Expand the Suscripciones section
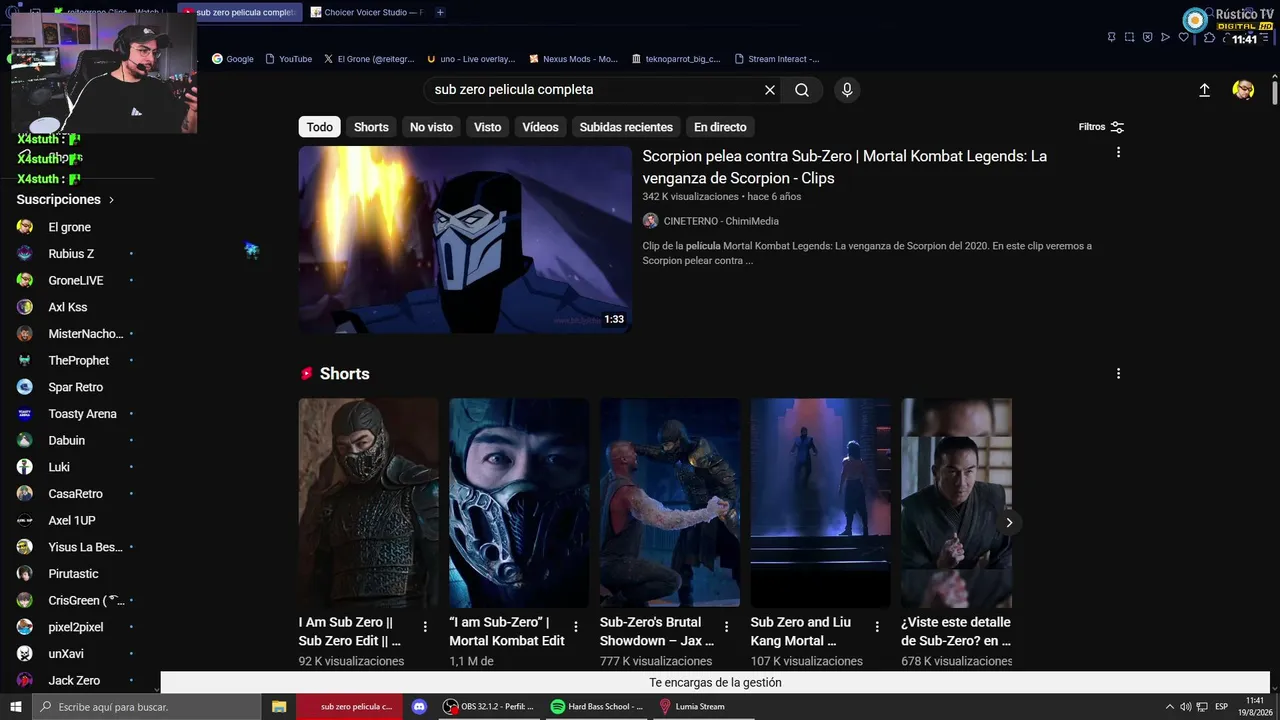Screen dimensions: 1280x720 point(66,200)
